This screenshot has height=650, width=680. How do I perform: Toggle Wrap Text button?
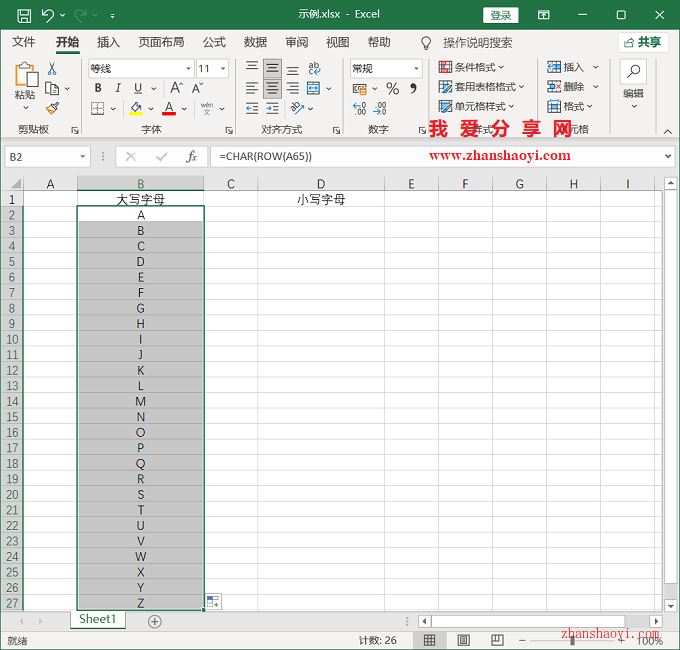[x=314, y=68]
